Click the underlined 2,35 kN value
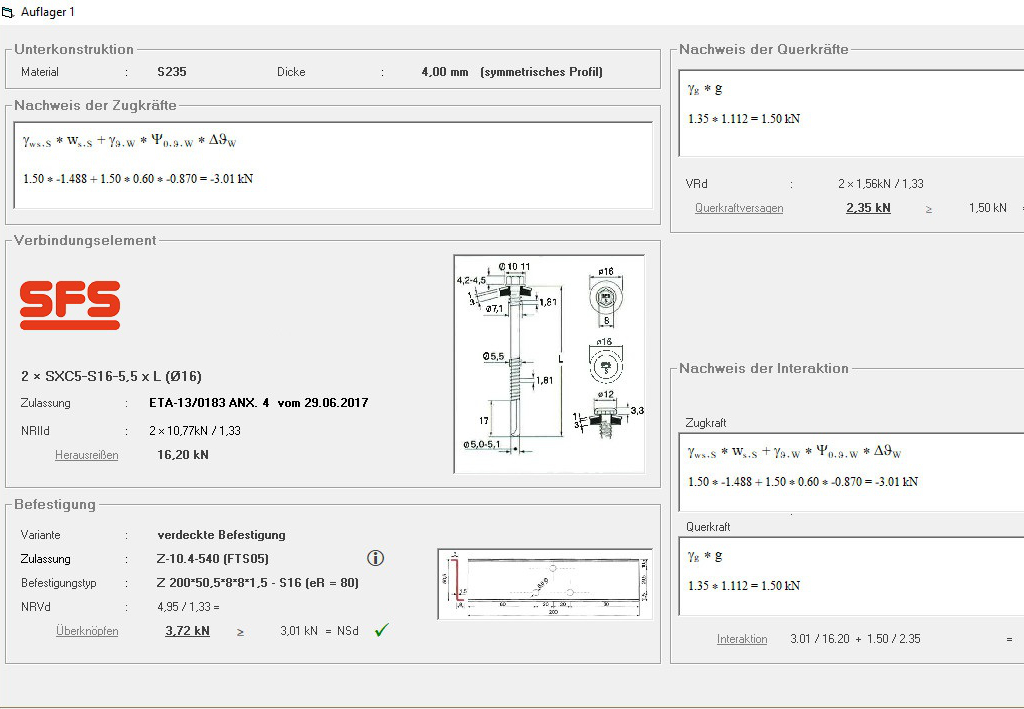Screen dimensions: 1024x709 point(869,208)
